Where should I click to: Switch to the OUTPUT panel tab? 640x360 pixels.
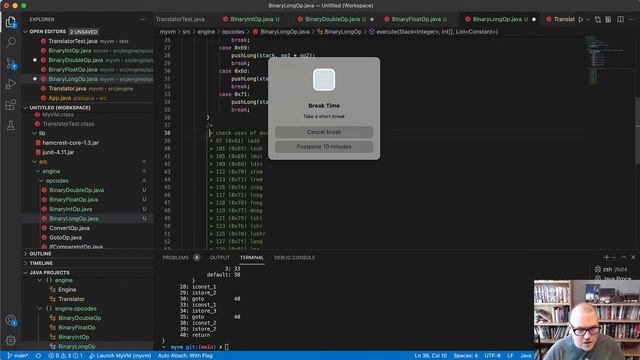[x=220, y=258]
